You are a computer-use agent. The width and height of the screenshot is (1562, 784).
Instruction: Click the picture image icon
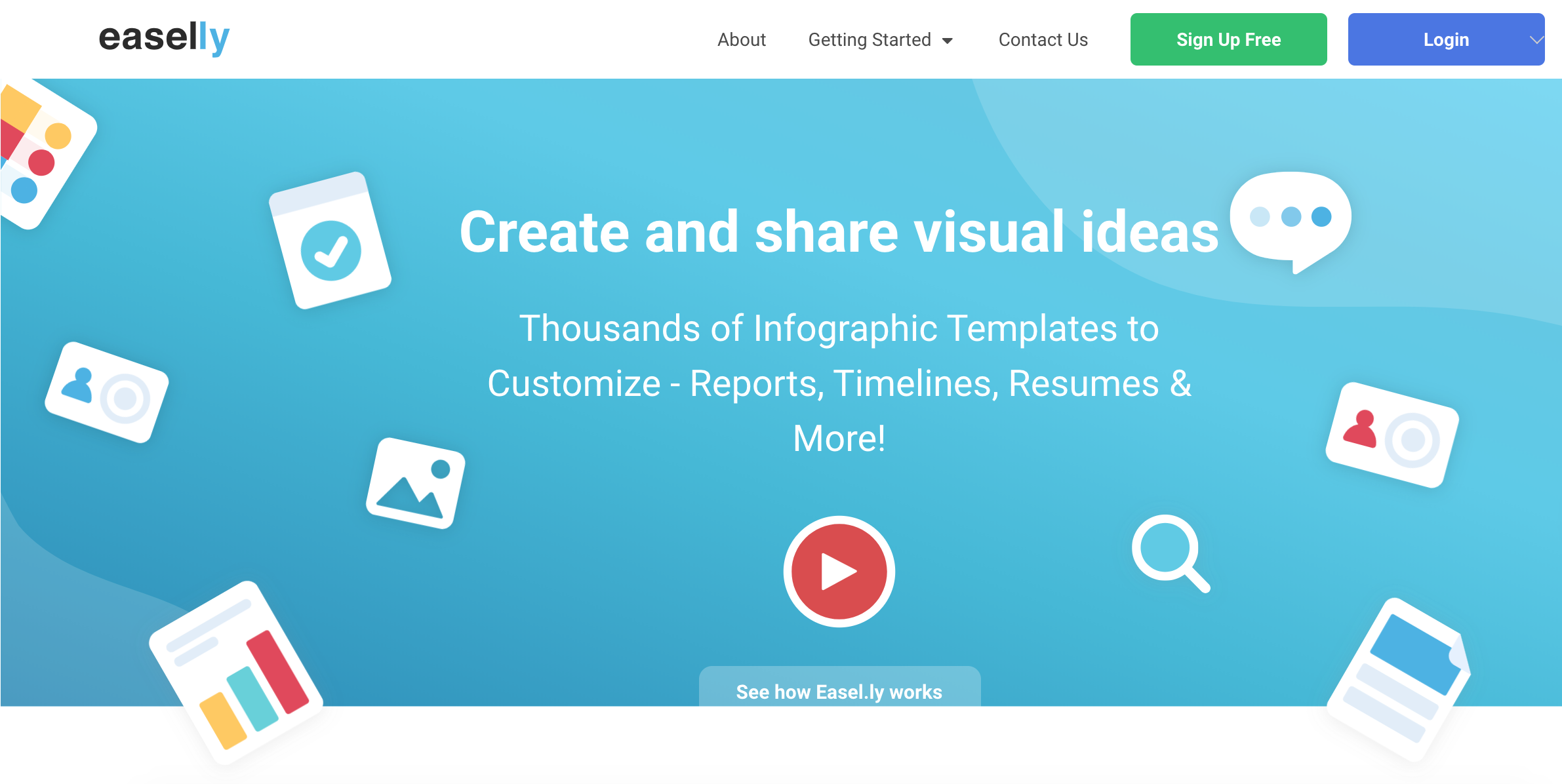416,483
